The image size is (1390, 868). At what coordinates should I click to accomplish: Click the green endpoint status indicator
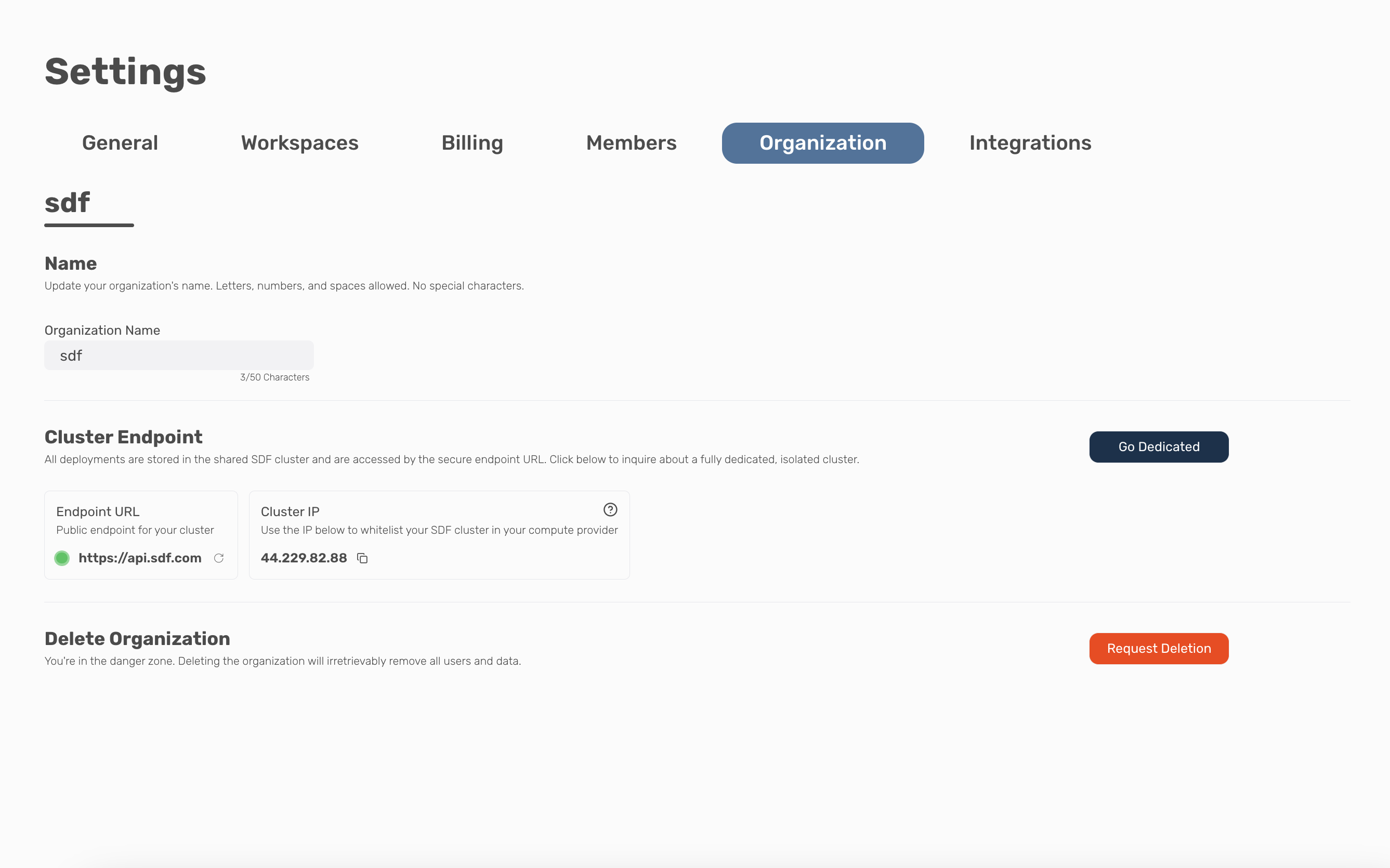62,558
